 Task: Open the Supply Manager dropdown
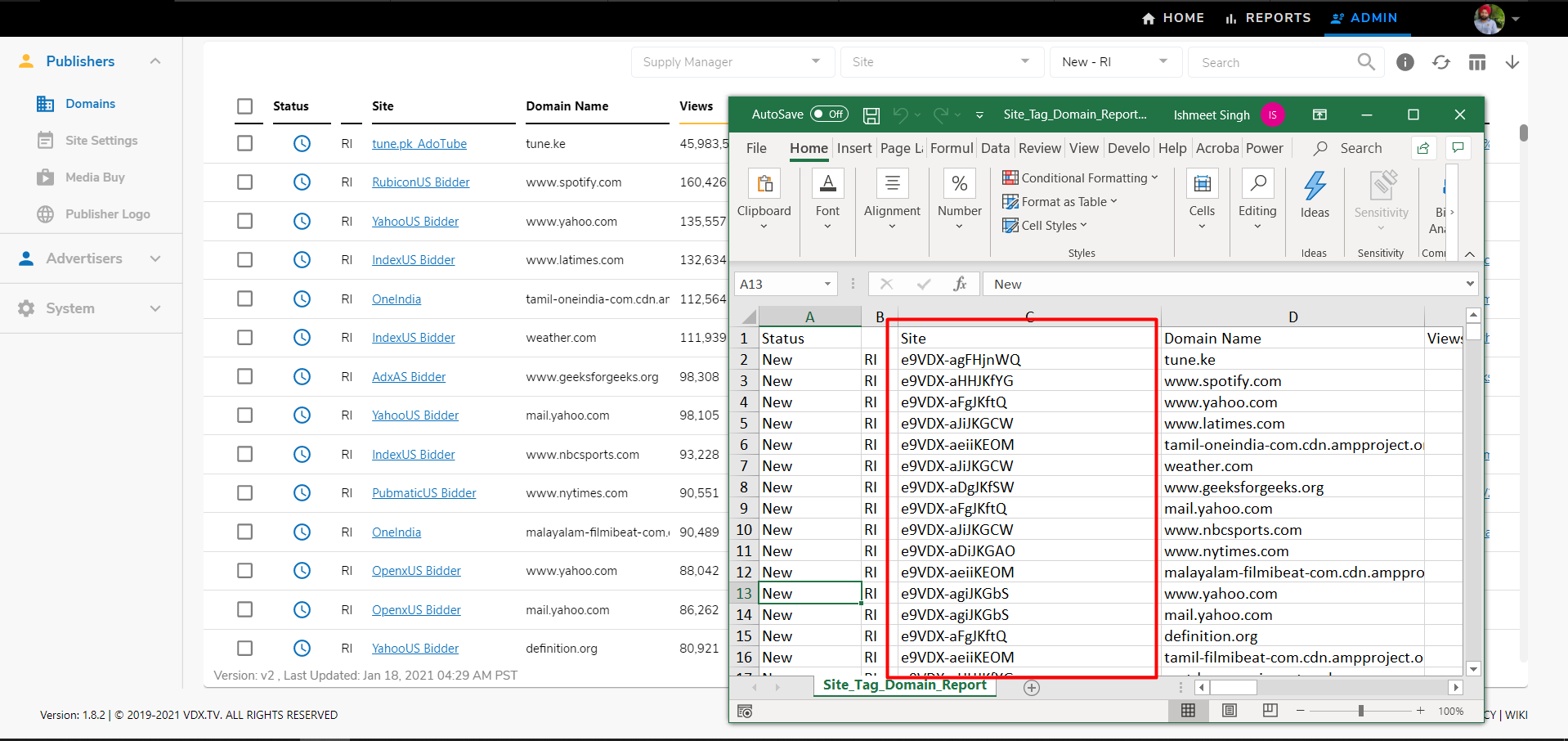pyautogui.click(x=732, y=62)
